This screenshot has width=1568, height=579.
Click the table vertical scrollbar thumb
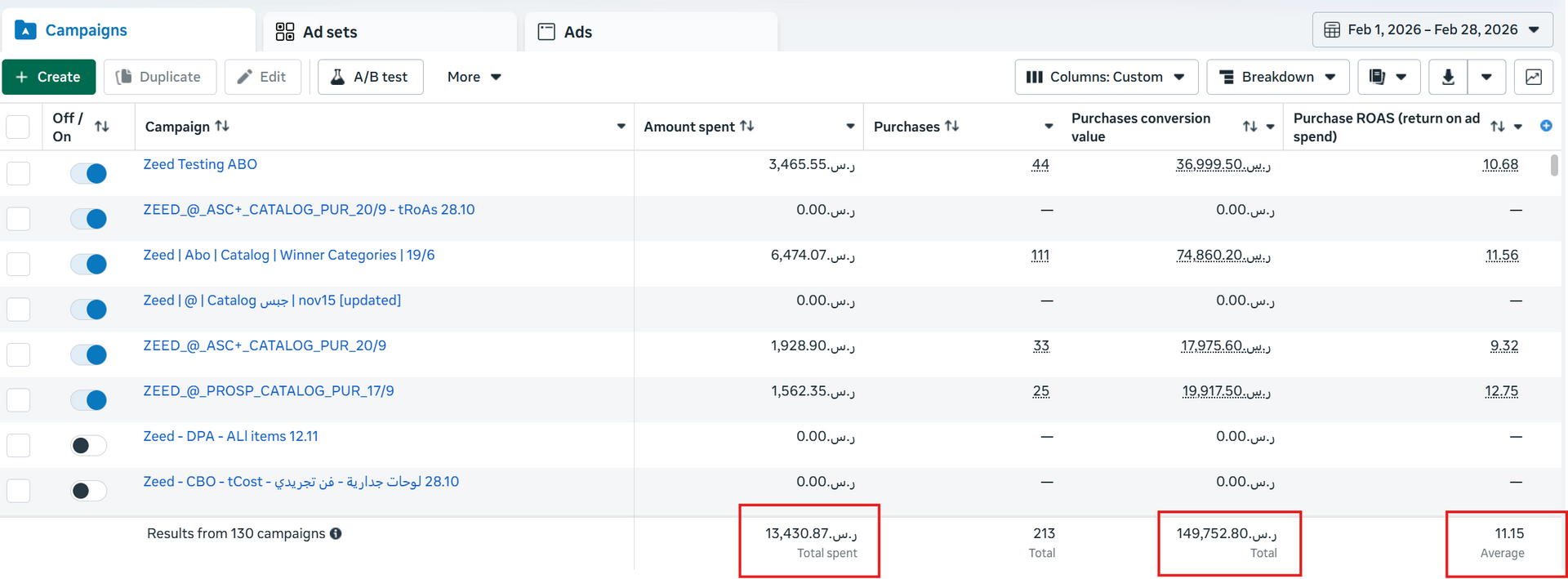click(x=1553, y=165)
